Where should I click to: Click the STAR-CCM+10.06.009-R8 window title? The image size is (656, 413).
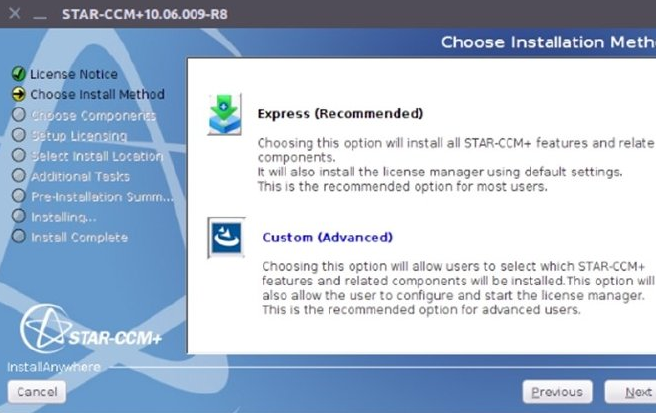(x=145, y=14)
